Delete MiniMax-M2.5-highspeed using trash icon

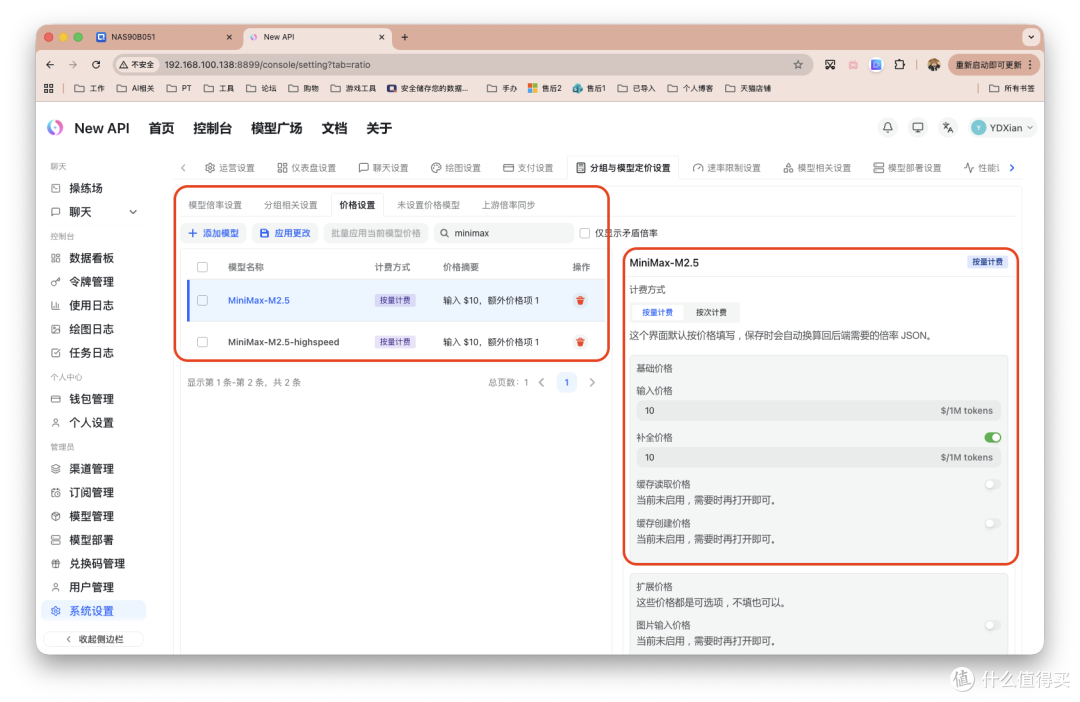pos(580,342)
